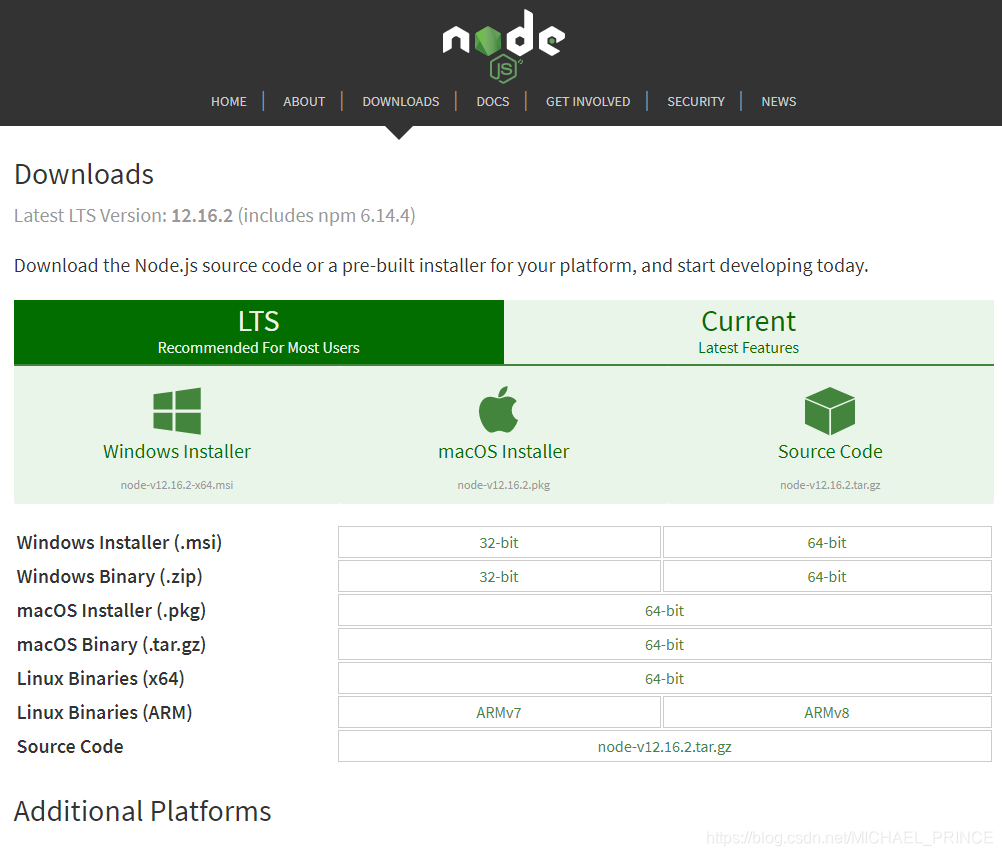The width and height of the screenshot is (1002, 856).
Task: Click the Linux Binaries (x64) row label
Action: pyautogui.click(x=101, y=678)
